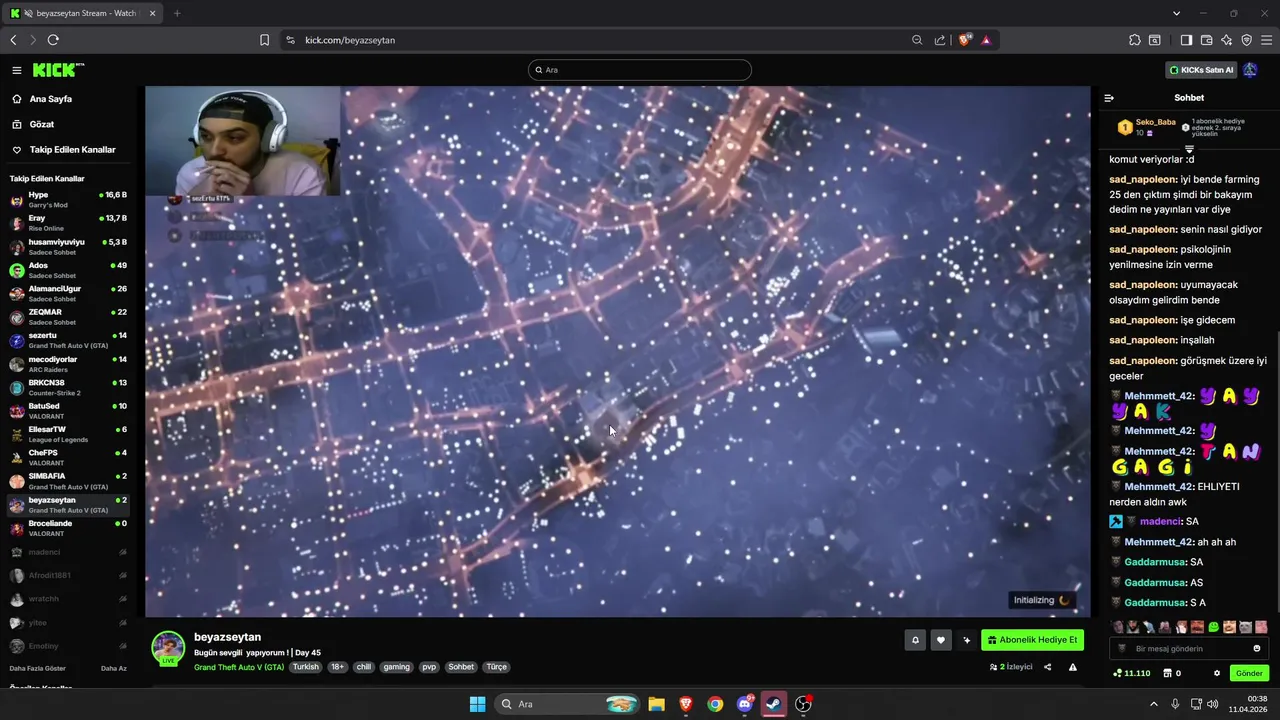
Task: Open BRKCN38 Counter-Strike 2 channel
Action: point(68,387)
